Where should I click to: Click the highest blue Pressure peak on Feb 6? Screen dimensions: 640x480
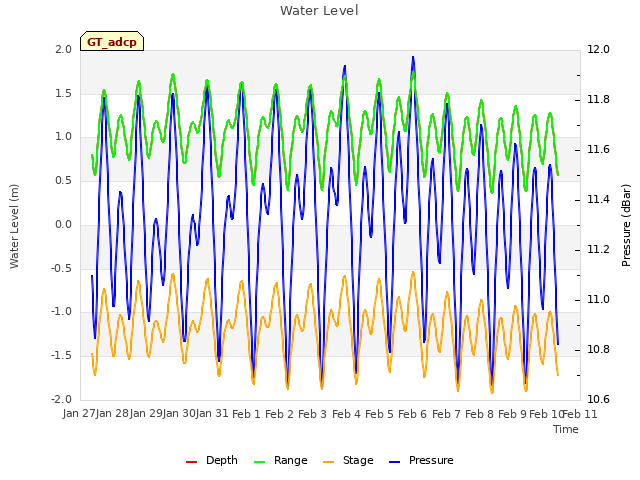pos(413,58)
